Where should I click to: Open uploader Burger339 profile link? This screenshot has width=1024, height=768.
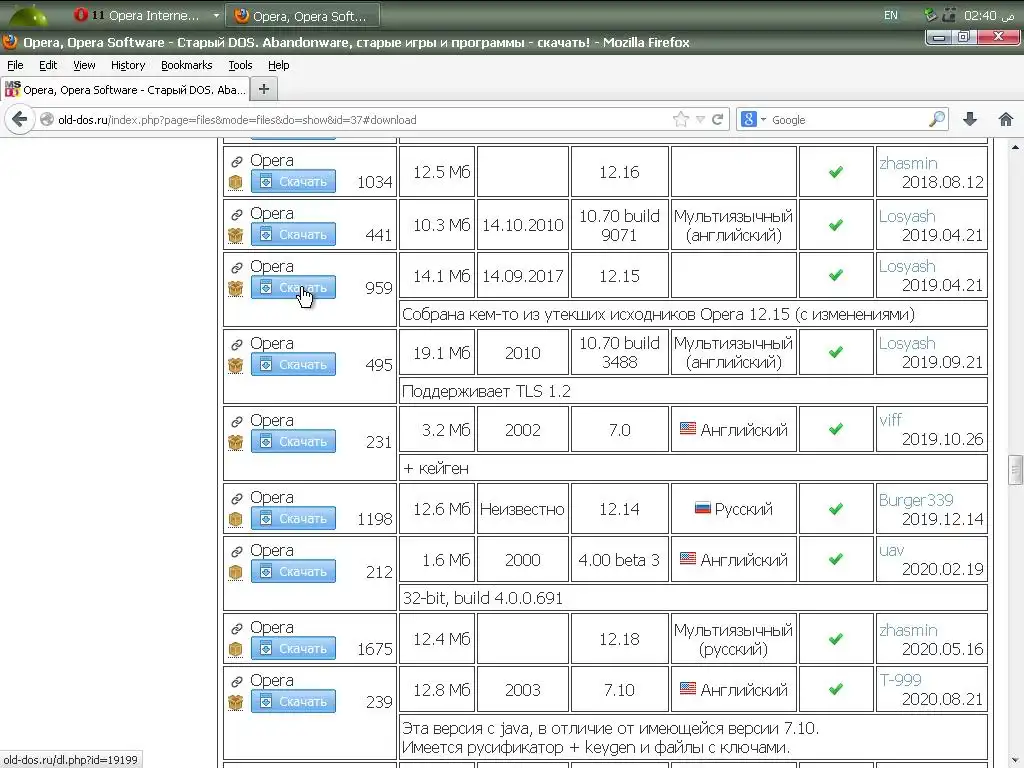(x=916, y=500)
